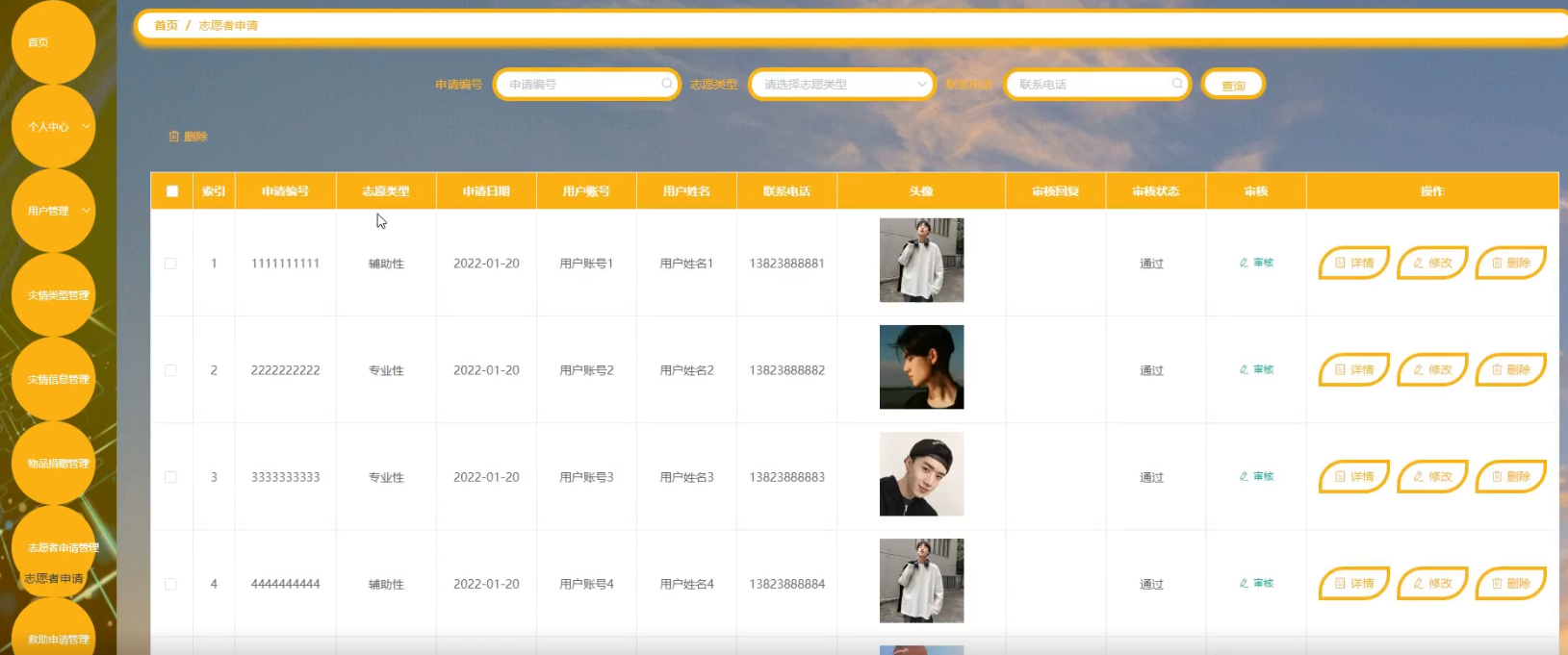This screenshot has height=655, width=1568.
Task: Open 物品捐赠管理 in the sidebar
Action: point(53,463)
